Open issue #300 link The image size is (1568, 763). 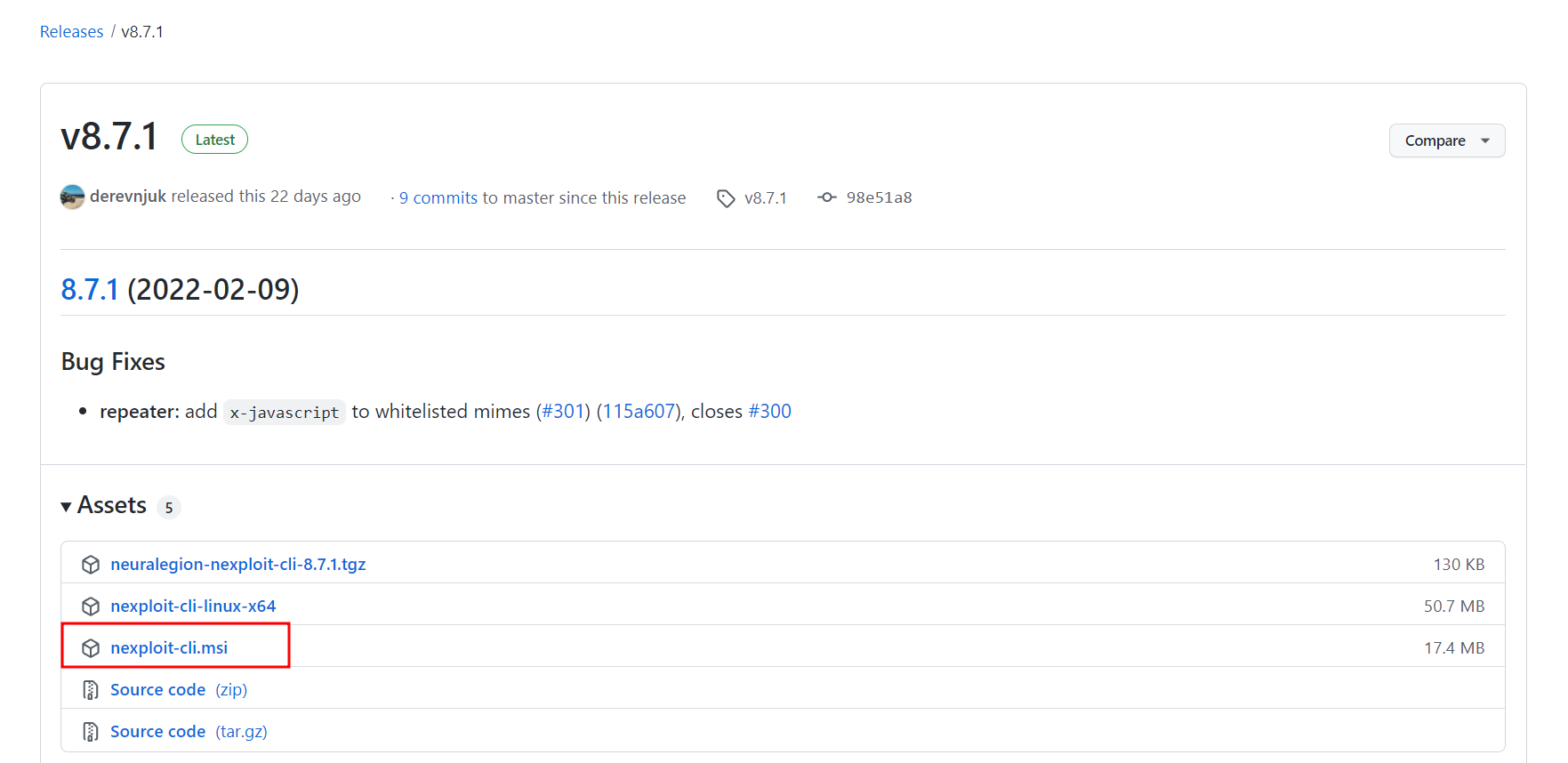(x=769, y=412)
